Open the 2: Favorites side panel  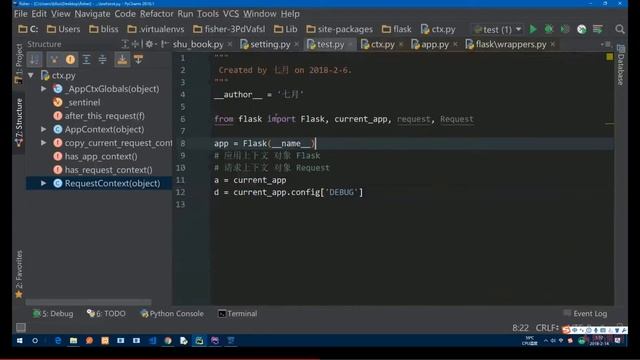click(x=19, y=274)
